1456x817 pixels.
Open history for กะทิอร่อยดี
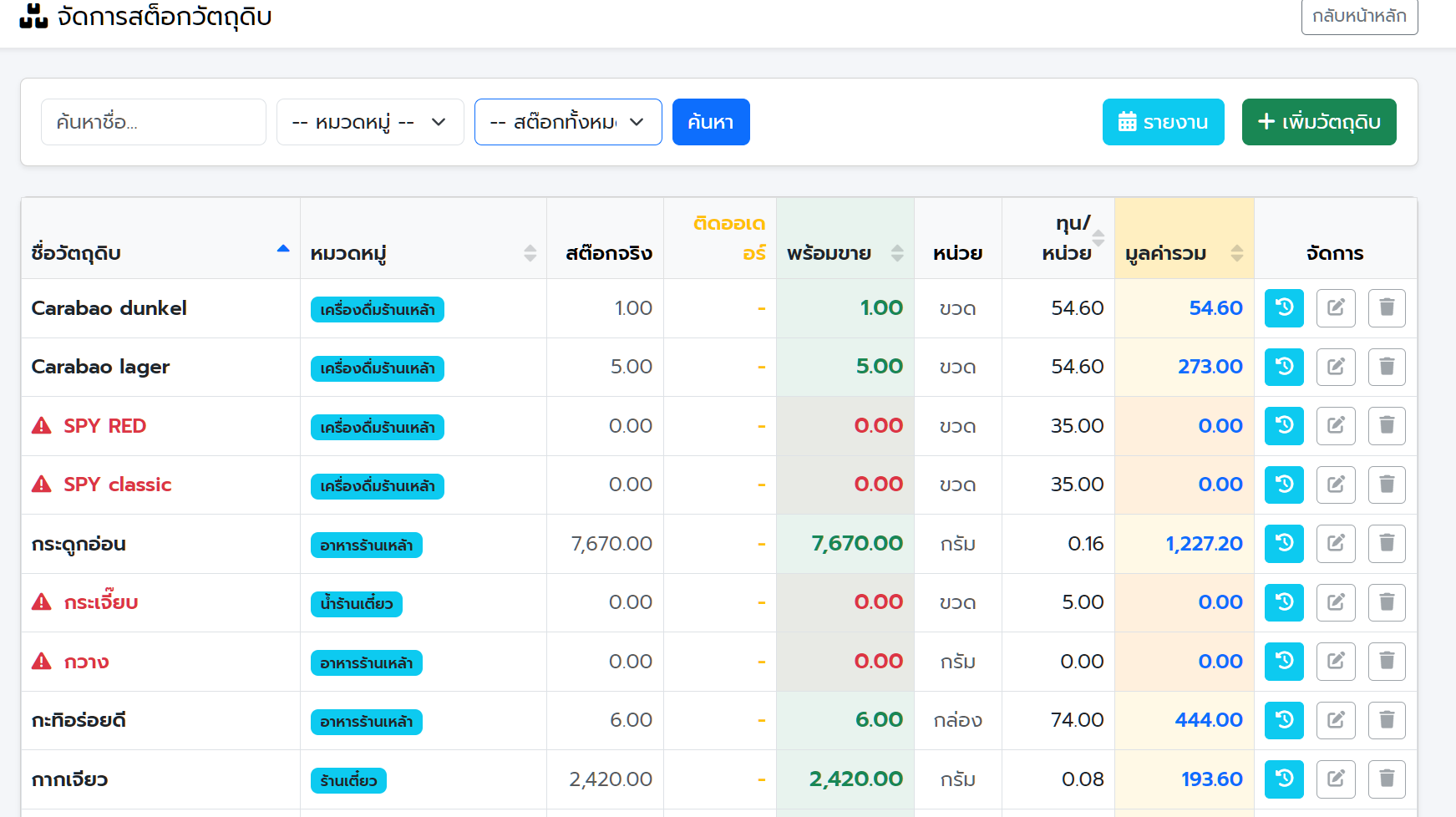[1284, 720]
